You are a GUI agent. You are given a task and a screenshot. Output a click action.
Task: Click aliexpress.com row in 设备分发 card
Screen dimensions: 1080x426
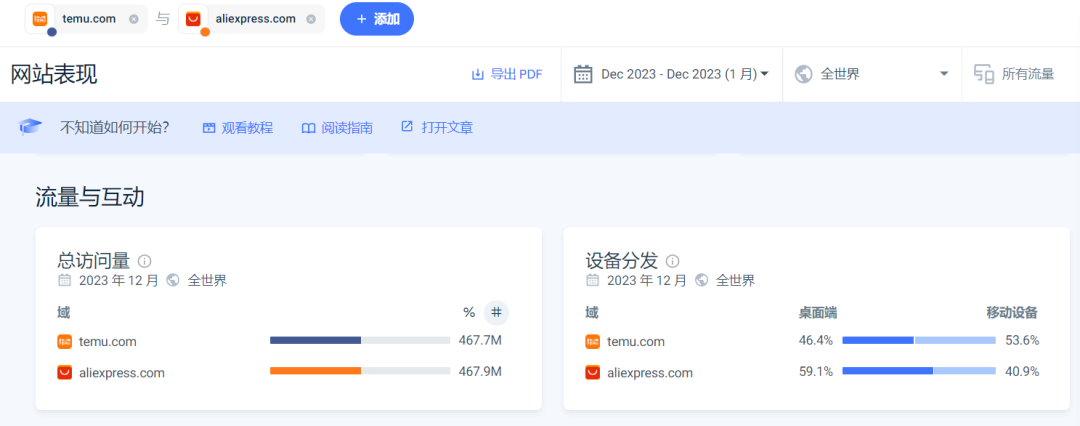pos(813,373)
